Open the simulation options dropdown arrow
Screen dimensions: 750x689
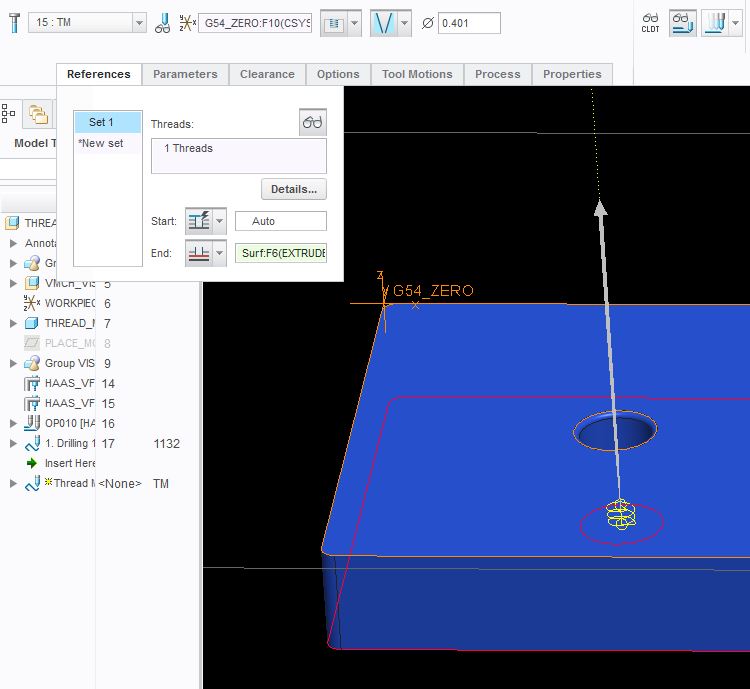pos(735,23)
